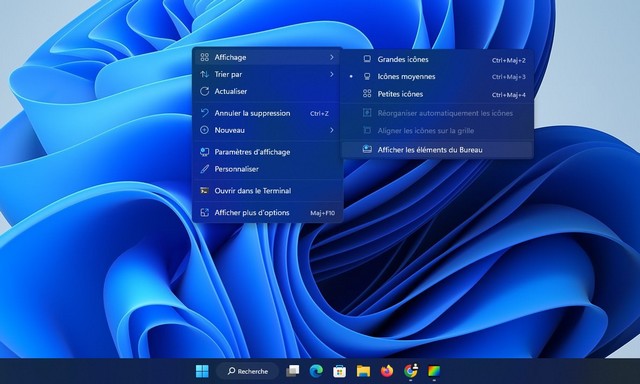Screen dimensions: 640x384
Task: Choose Personnaliser from the menu
Action: [x=267, y=169]
